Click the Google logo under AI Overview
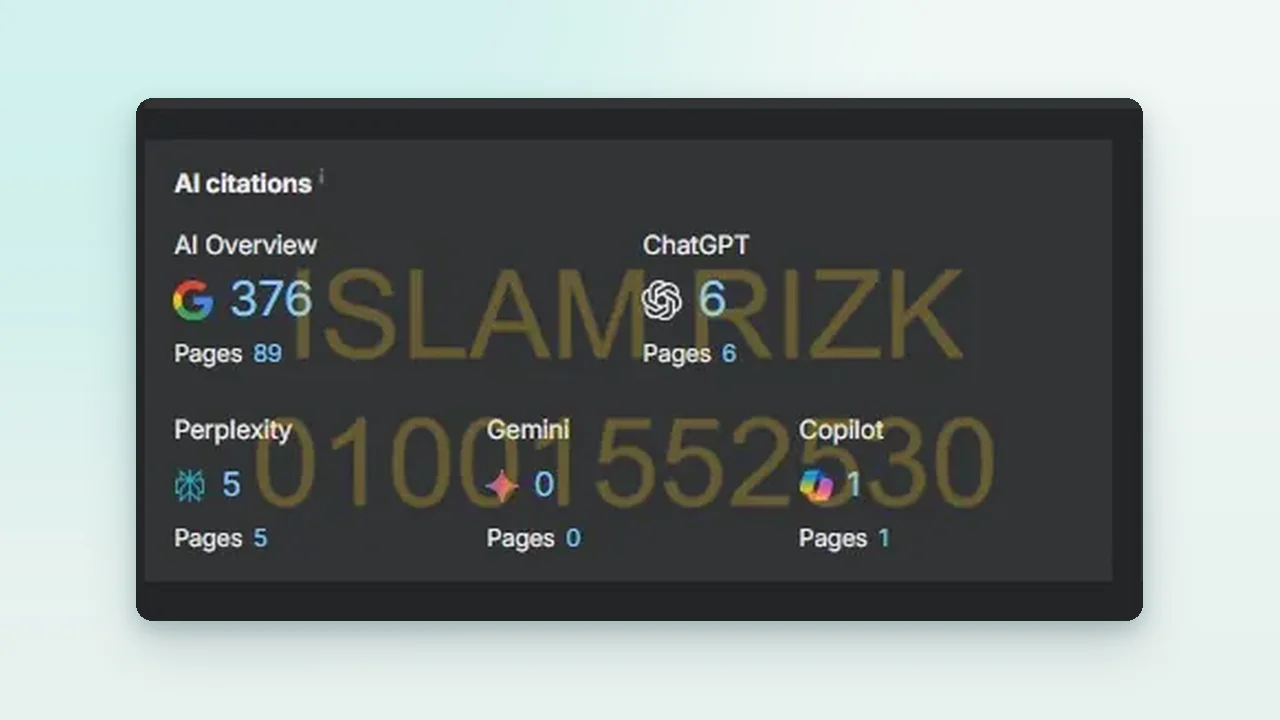Viewport: 1280px width, 720px height. coord(193,300)
